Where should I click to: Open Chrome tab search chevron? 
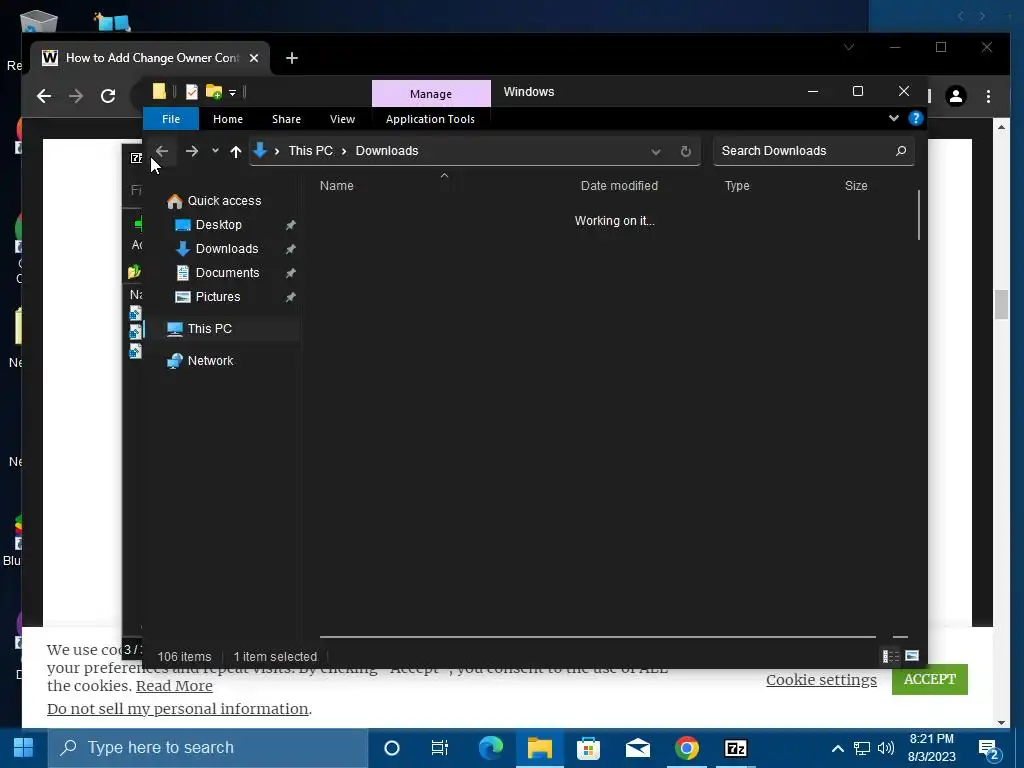848,47
